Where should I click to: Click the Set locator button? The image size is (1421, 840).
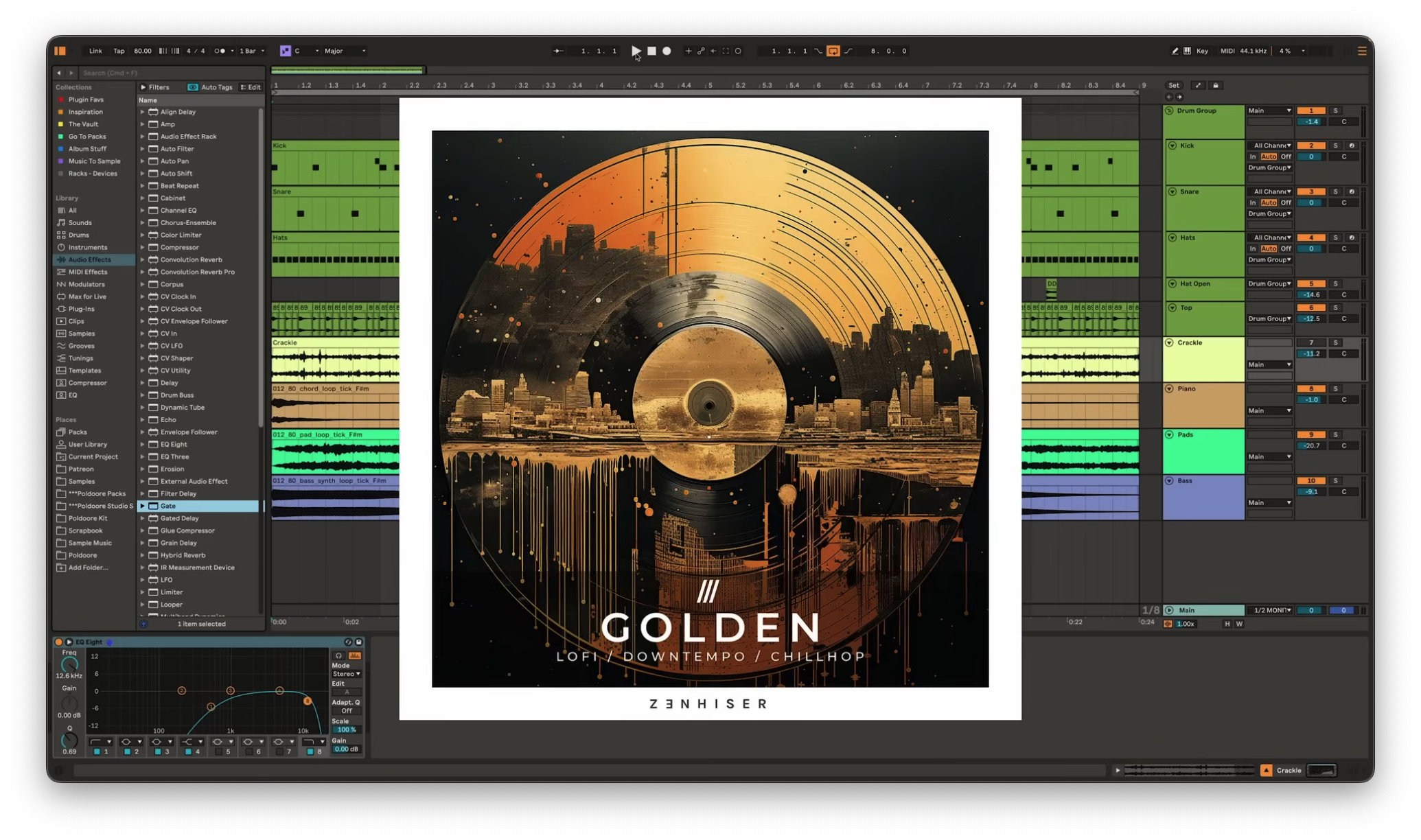pyautogui.click(x=1173, y=85)
